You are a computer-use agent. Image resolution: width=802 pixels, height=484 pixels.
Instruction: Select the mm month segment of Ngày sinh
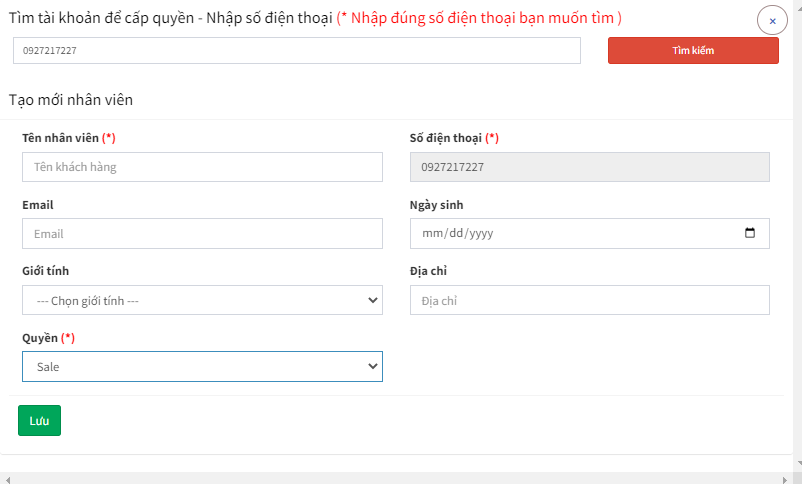click(432, 234)
